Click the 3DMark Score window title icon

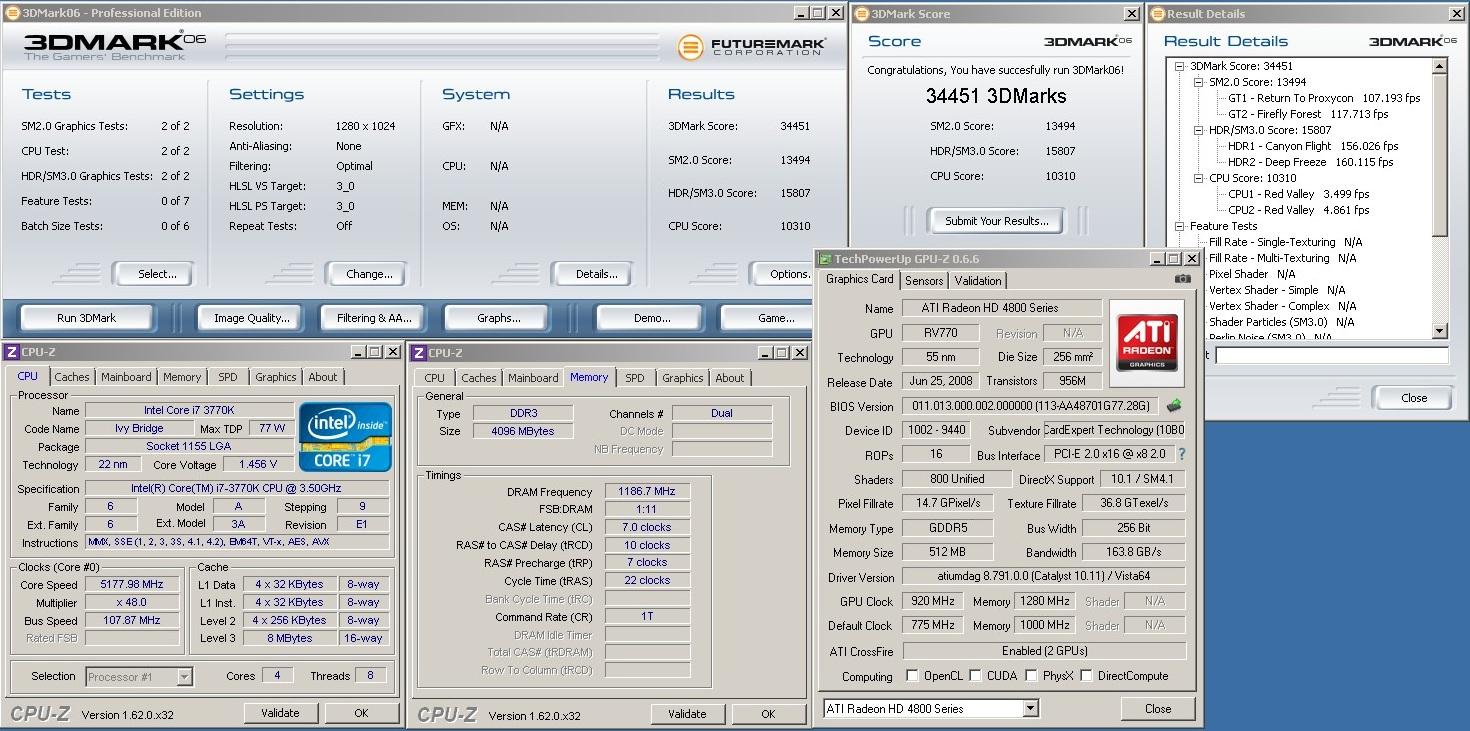tap(861, 14)
